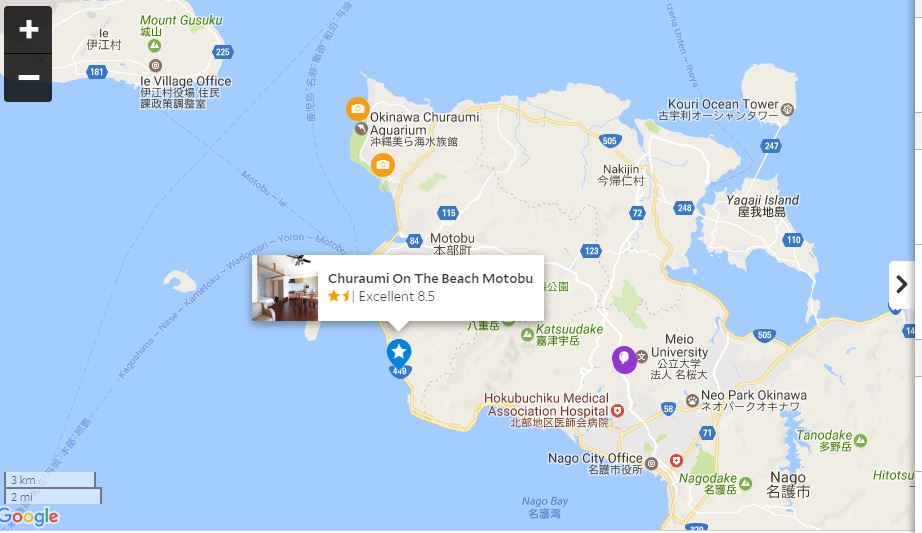Toggle the map scale bar units

pyautogui.click(x=52, y=488)
